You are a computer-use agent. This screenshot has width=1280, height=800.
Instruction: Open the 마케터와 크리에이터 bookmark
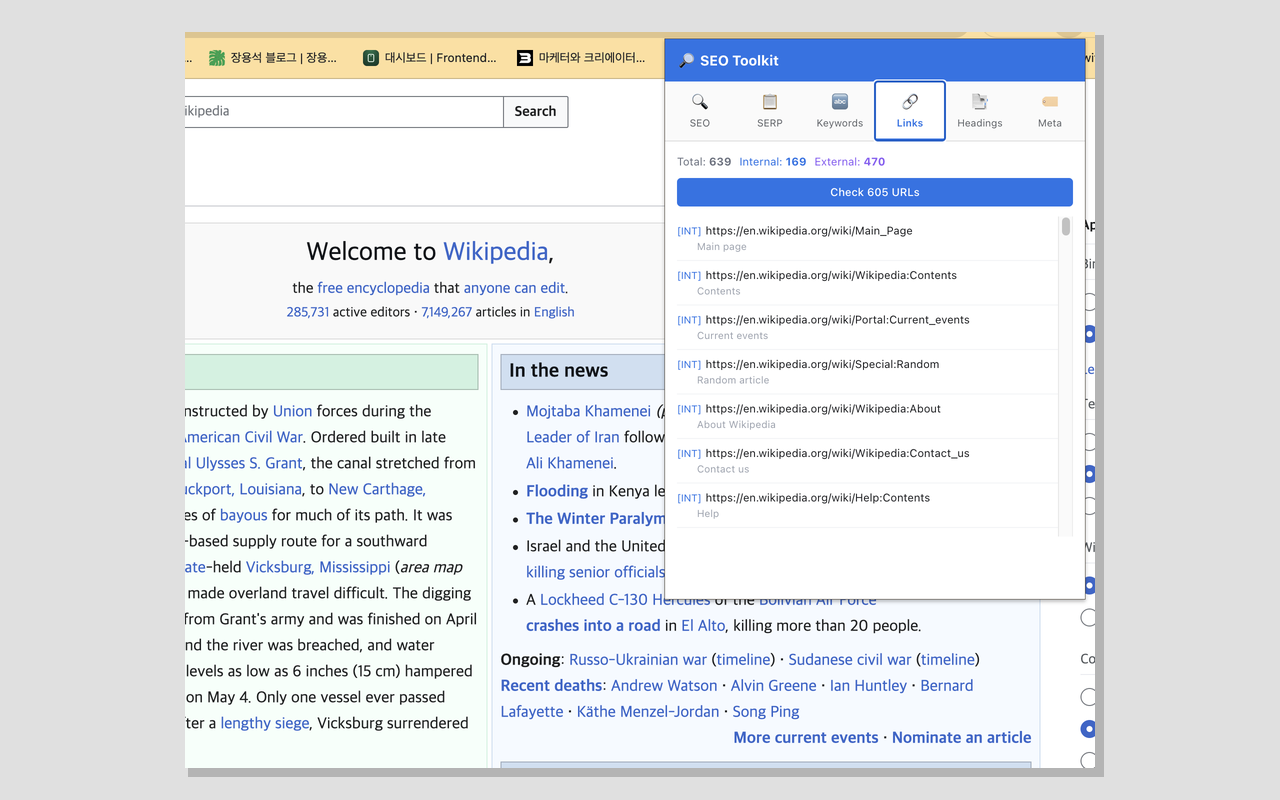point(581,58)
